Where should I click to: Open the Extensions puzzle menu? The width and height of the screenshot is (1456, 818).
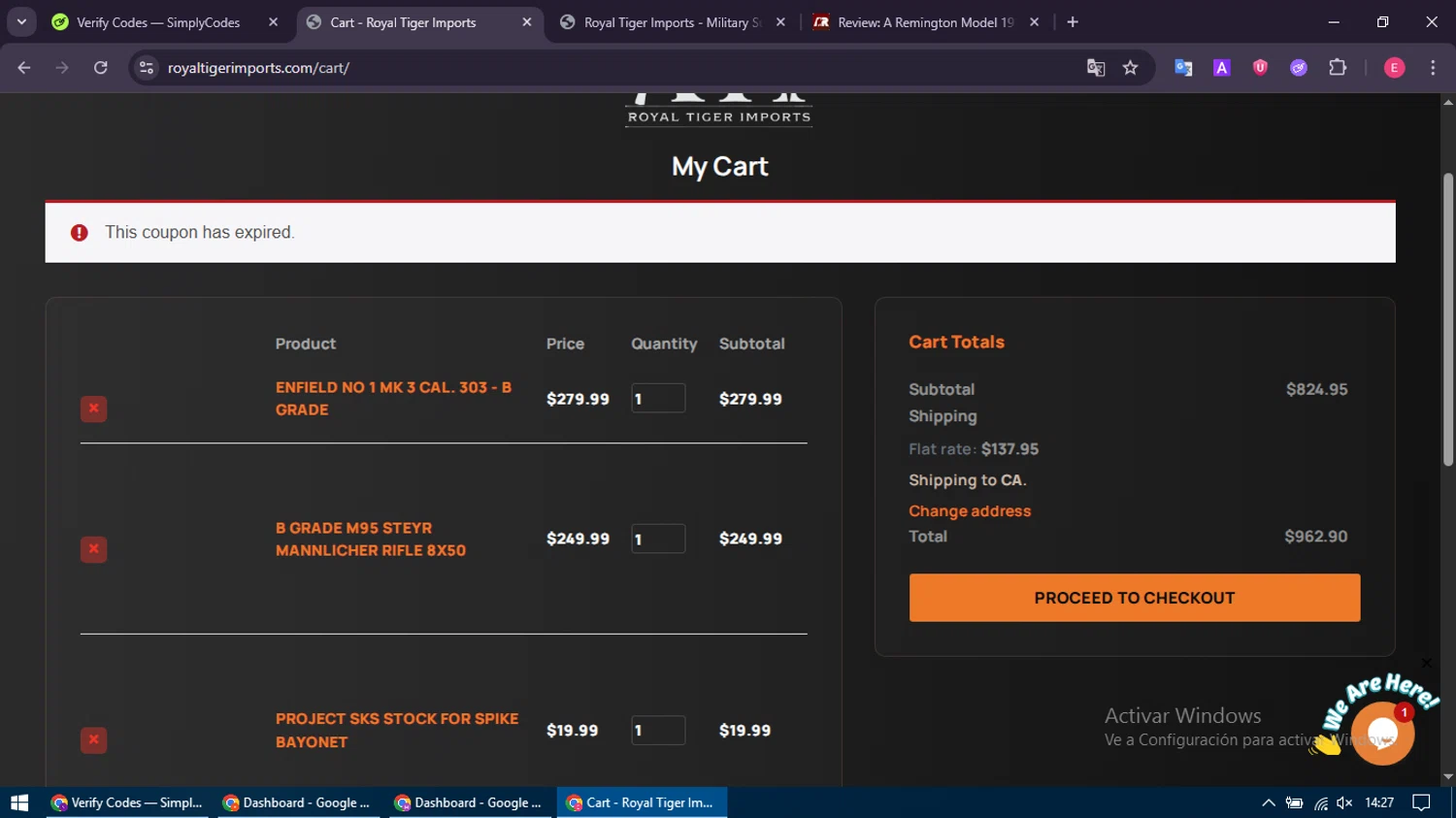pos(1338,68)
